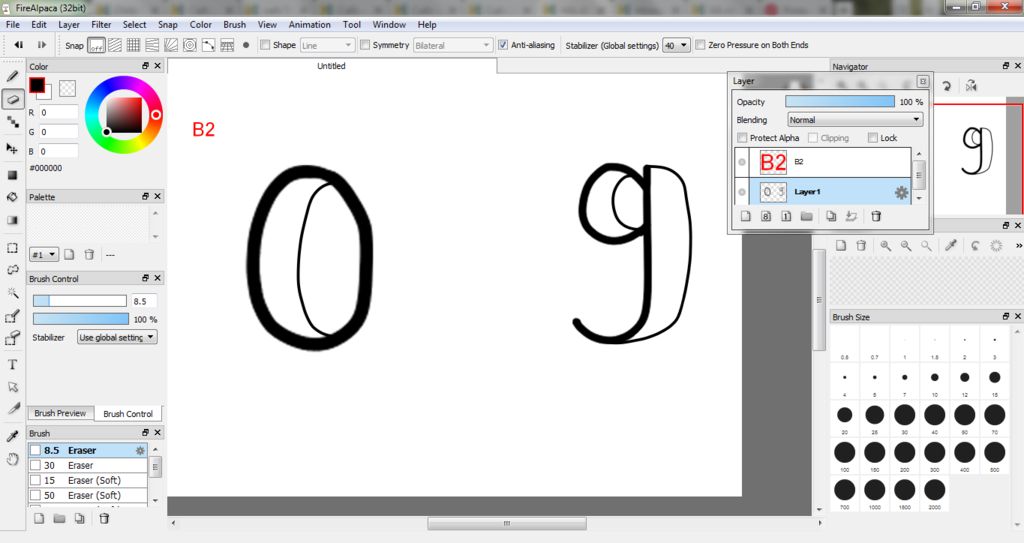1024x543 pixels.
Task: Add a new layer in Layer panel
Action: [x=746, y=216]
